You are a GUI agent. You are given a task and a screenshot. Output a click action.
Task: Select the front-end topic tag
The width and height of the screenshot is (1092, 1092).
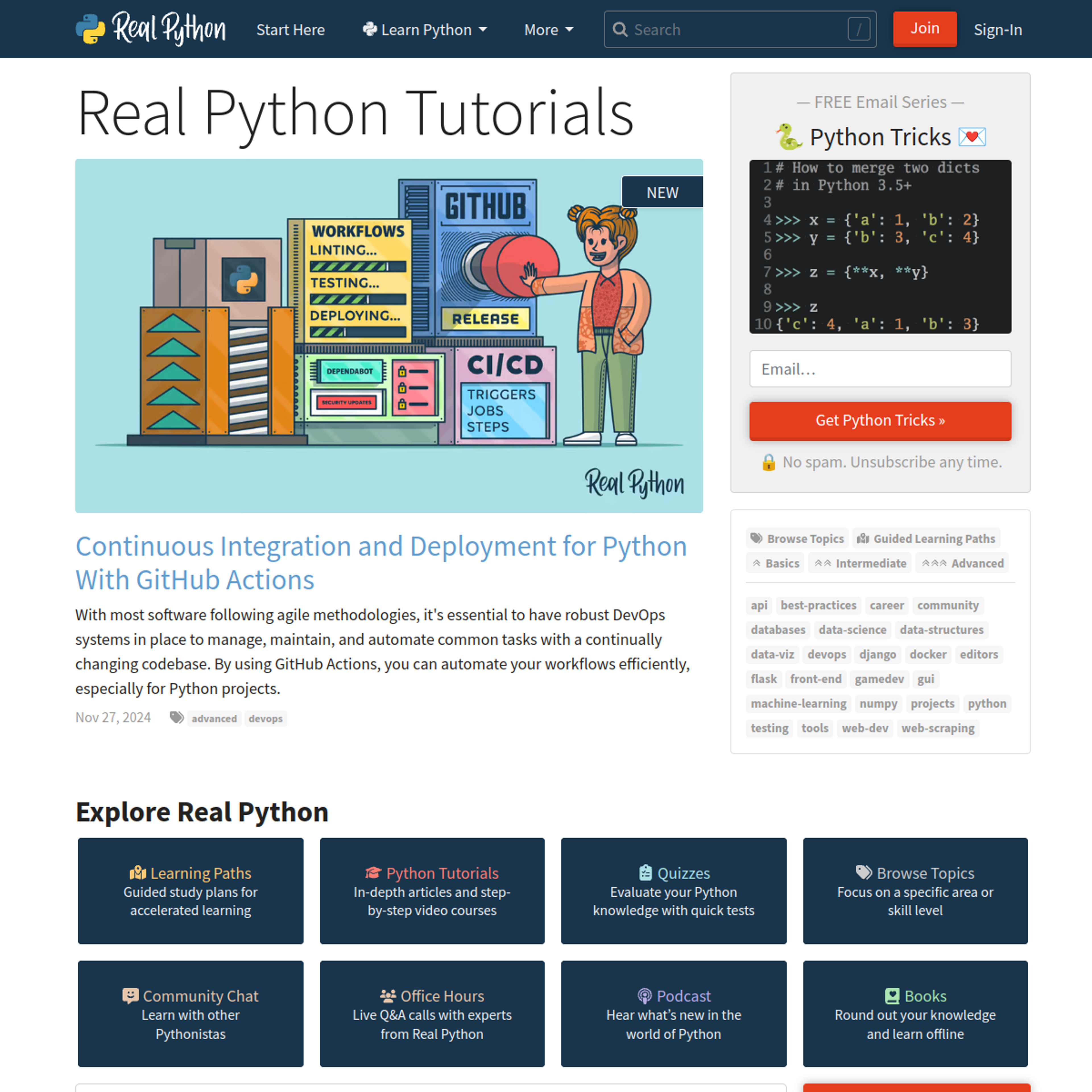pos(816,679)
